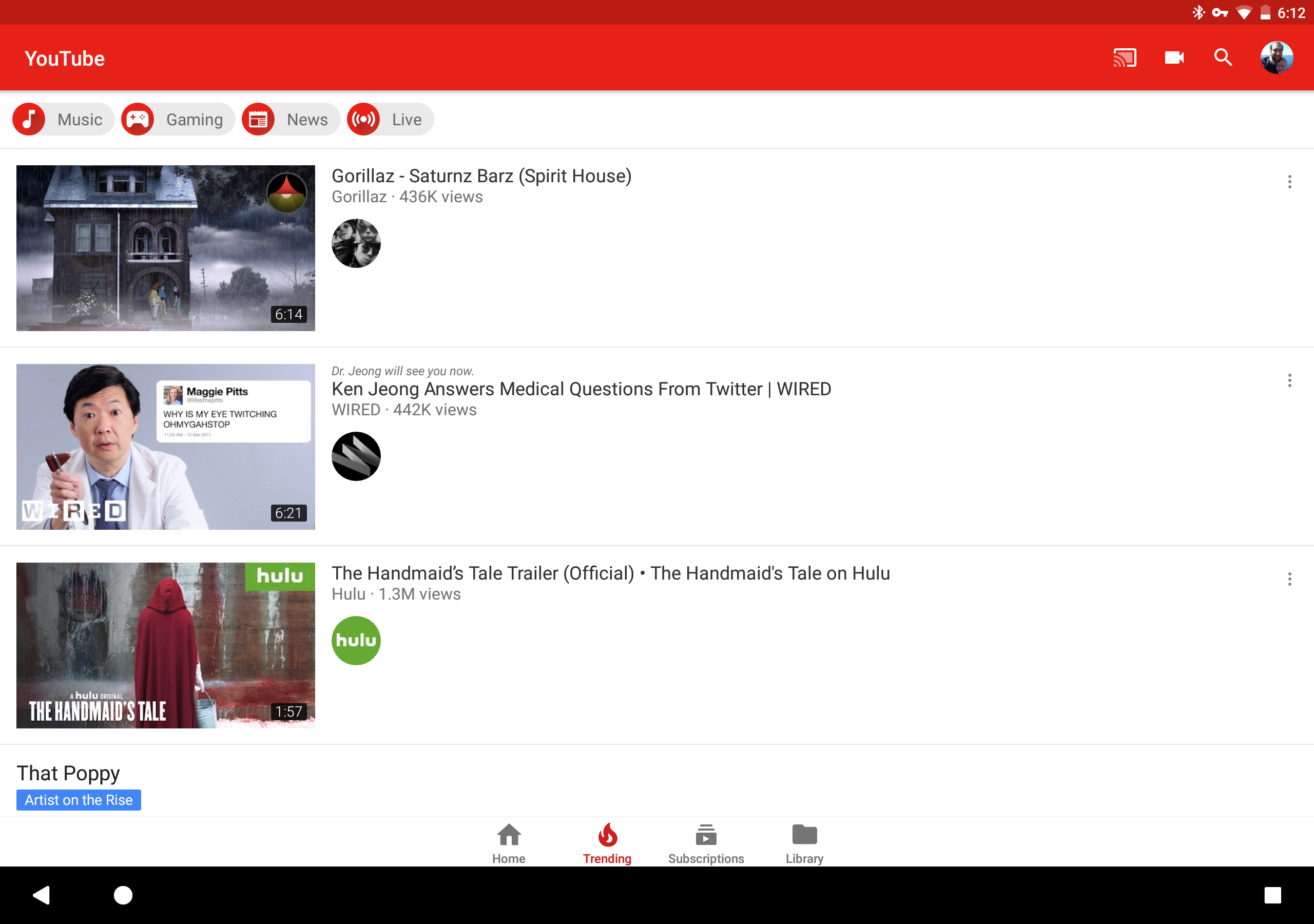
Task: Open YouTube search
Action: coord(1223,57)
